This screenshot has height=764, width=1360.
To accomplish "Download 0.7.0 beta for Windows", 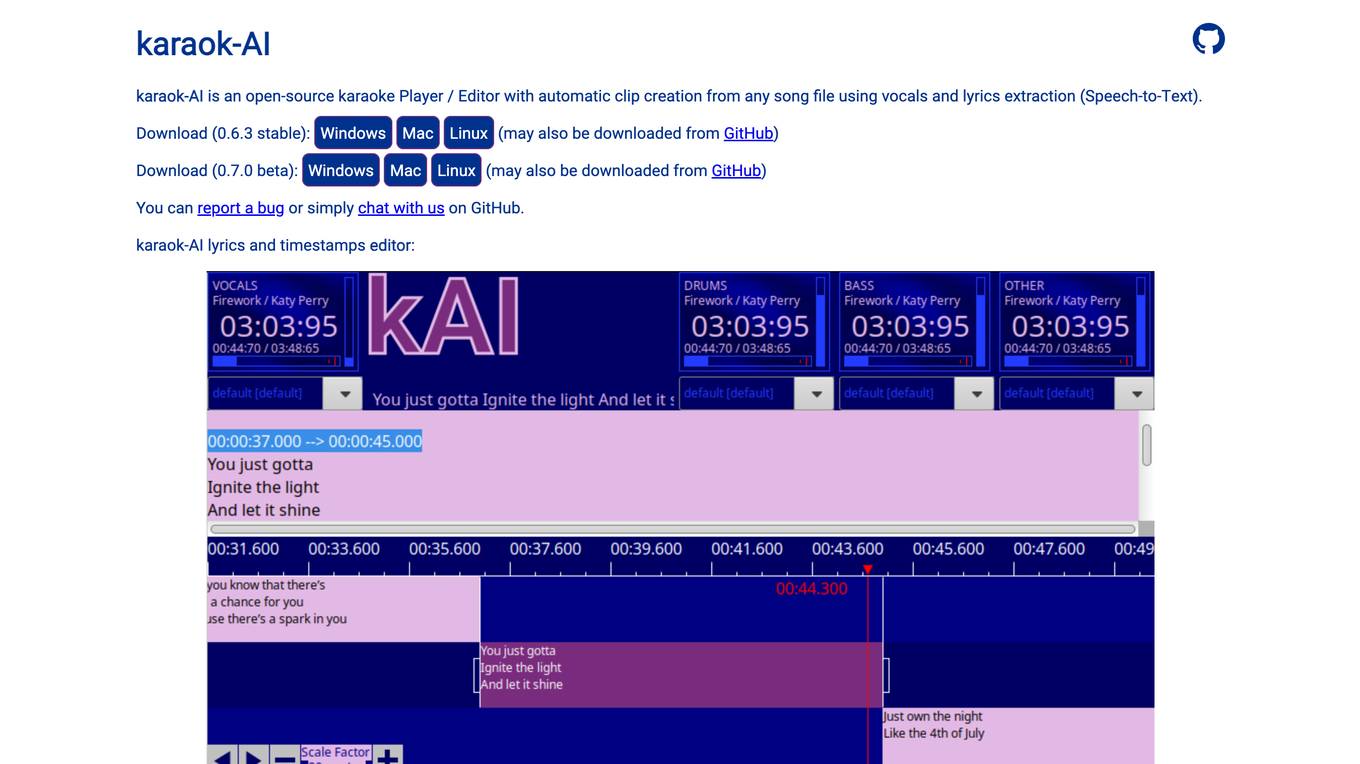I will [341, 170].
